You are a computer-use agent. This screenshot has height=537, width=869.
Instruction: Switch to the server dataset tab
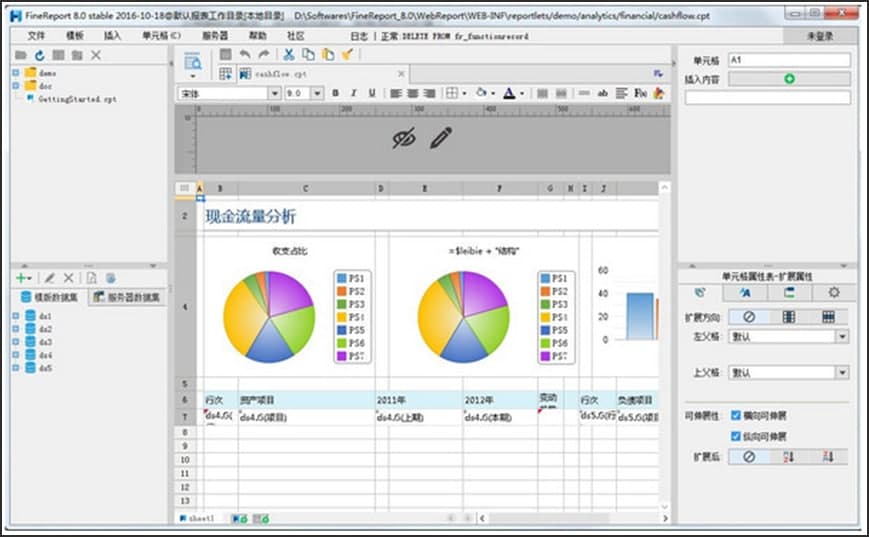tap(127, 297)
